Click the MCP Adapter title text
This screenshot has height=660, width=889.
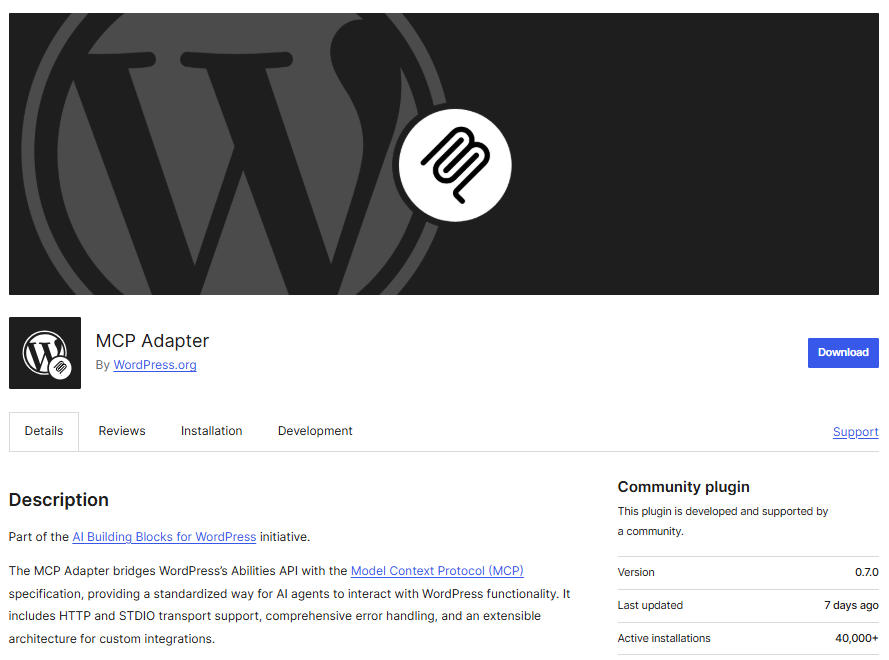153,341
